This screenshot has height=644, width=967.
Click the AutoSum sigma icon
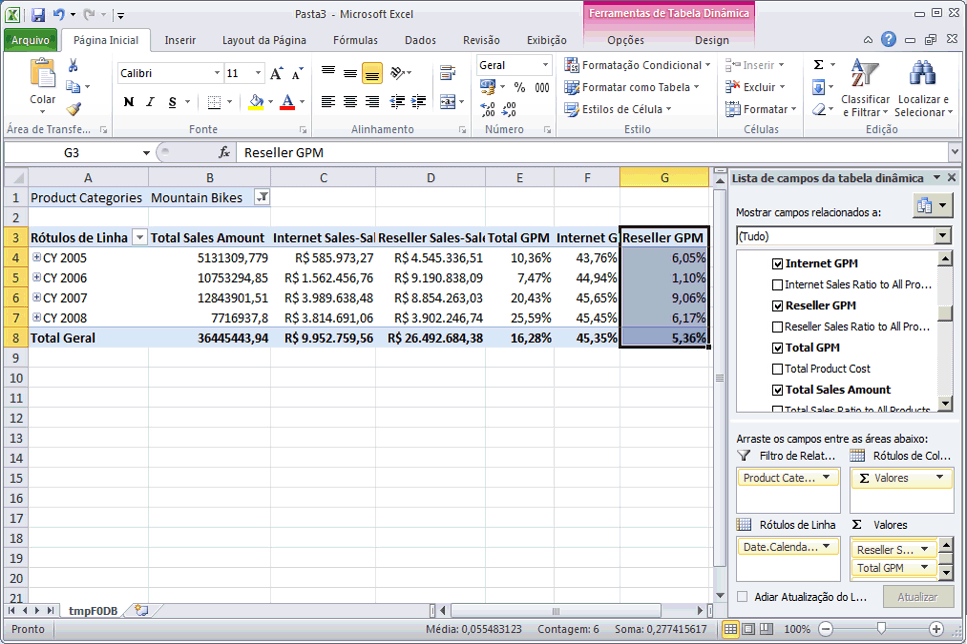[x=818, y=65]
